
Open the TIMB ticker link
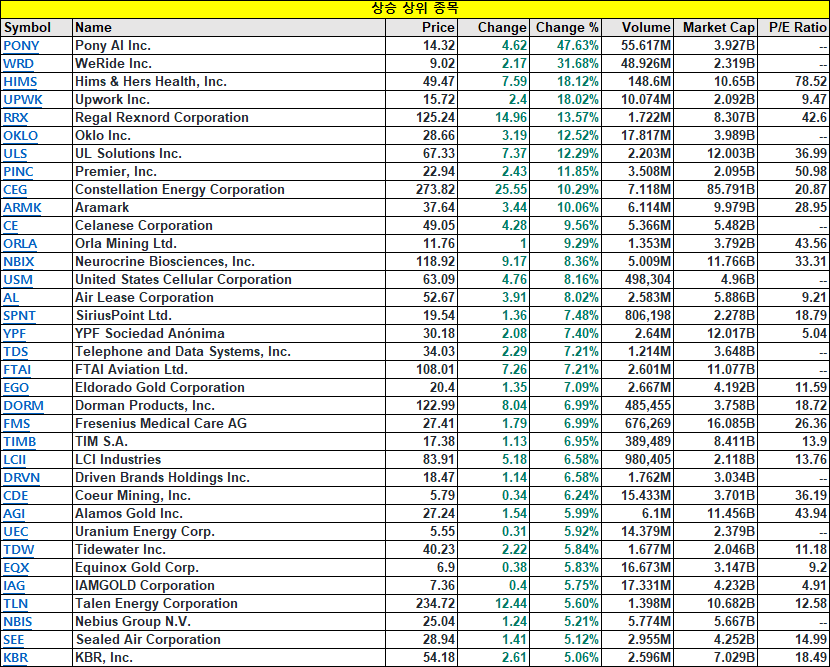click(x=20, y=442)
